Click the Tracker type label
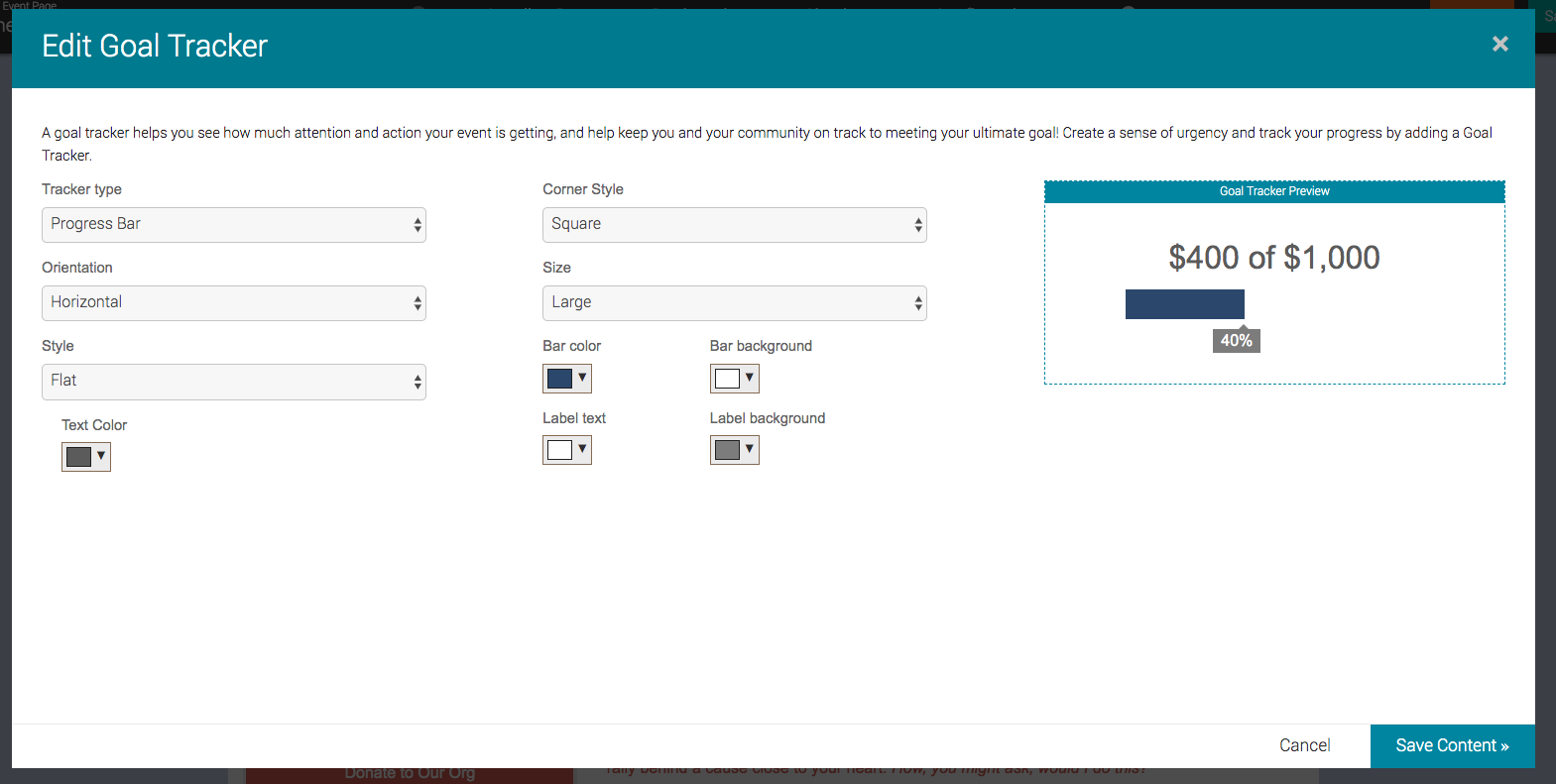Viewport: 1556px width, 784px height. pyautogui.click(x=81, y=189)
